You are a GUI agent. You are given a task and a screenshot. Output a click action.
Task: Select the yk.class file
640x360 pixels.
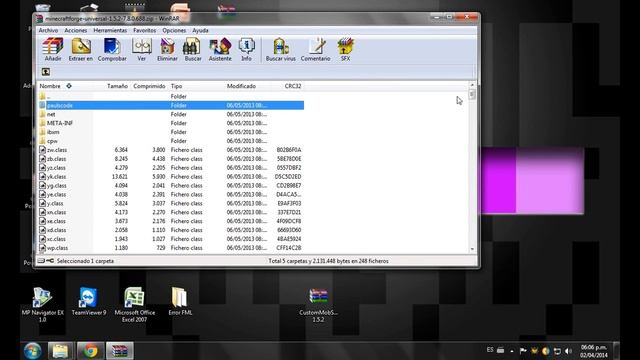[171, 177]
